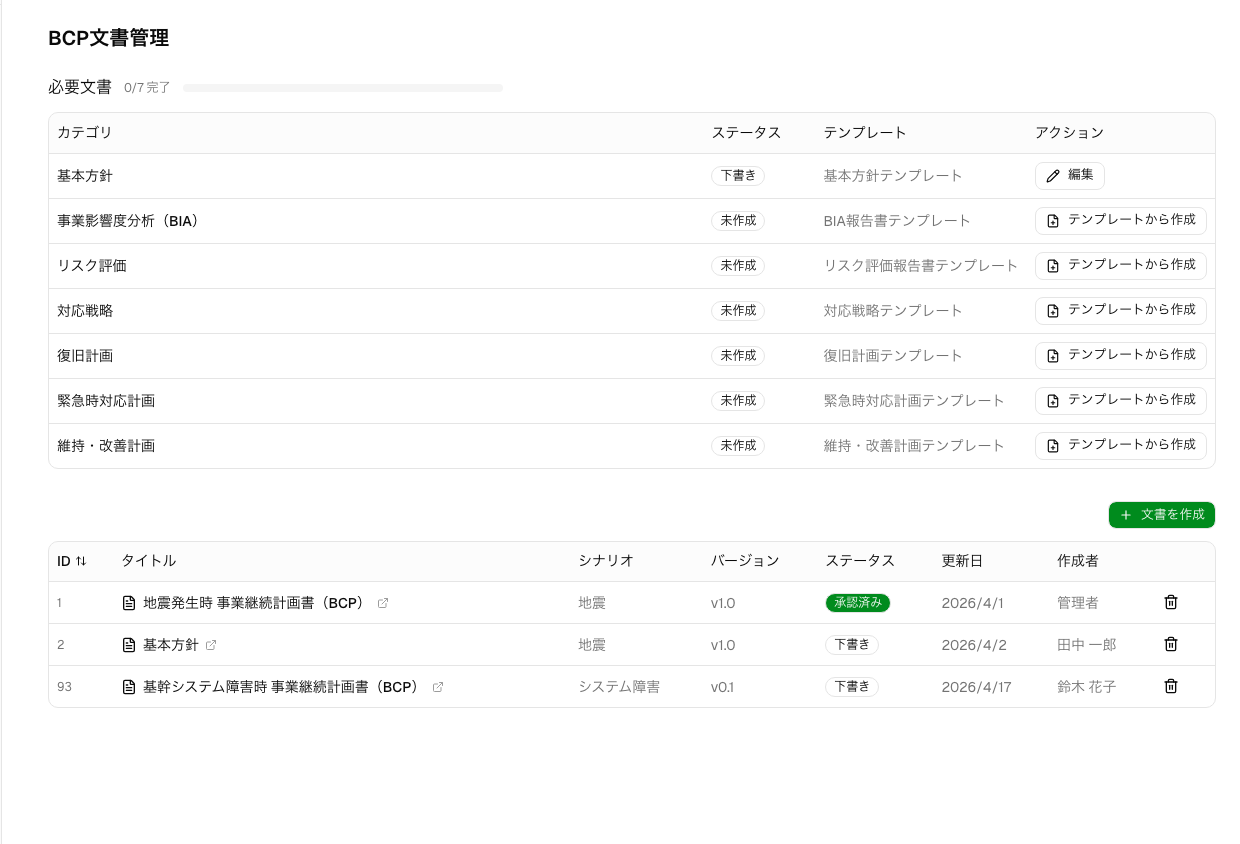This screenshot has width=1240, height=844.
Task: Create 事業影響度分析 (BIA) document from template
Action: pyautogui.click(x=1121, y=220)
